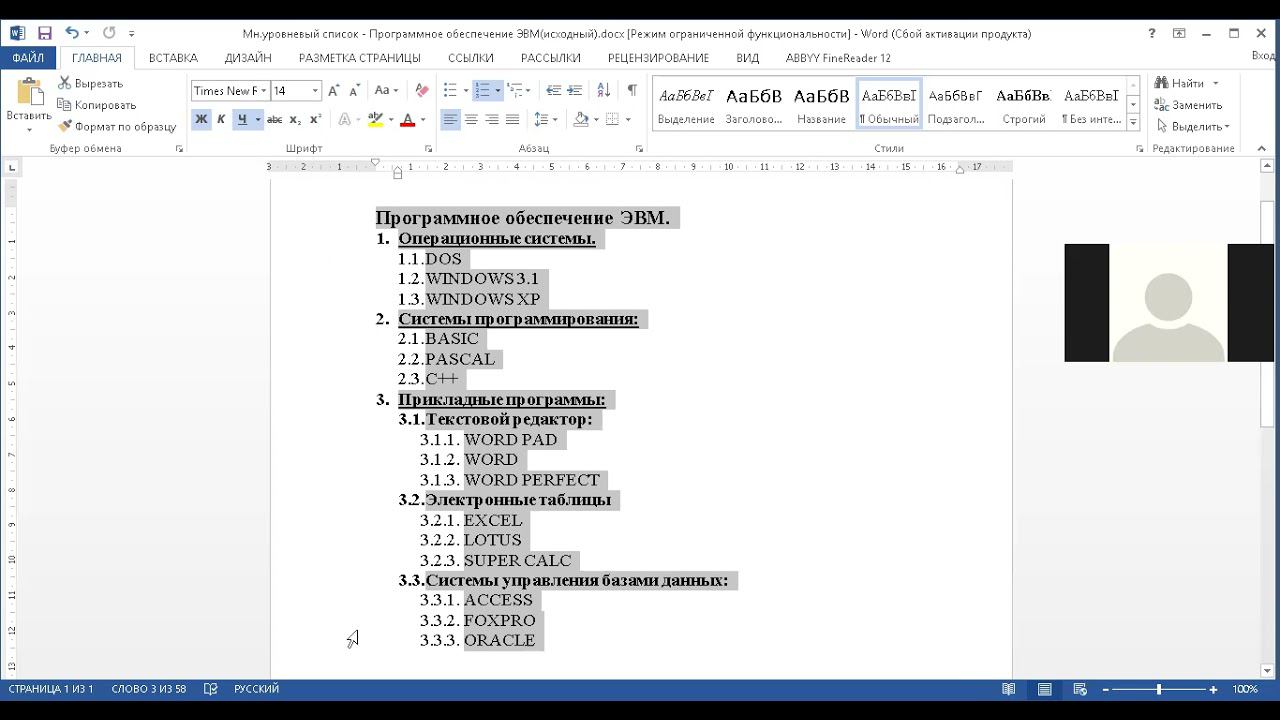Open line spacing options
Viewport: 1280px width, 720px height.
click(545, 120)
